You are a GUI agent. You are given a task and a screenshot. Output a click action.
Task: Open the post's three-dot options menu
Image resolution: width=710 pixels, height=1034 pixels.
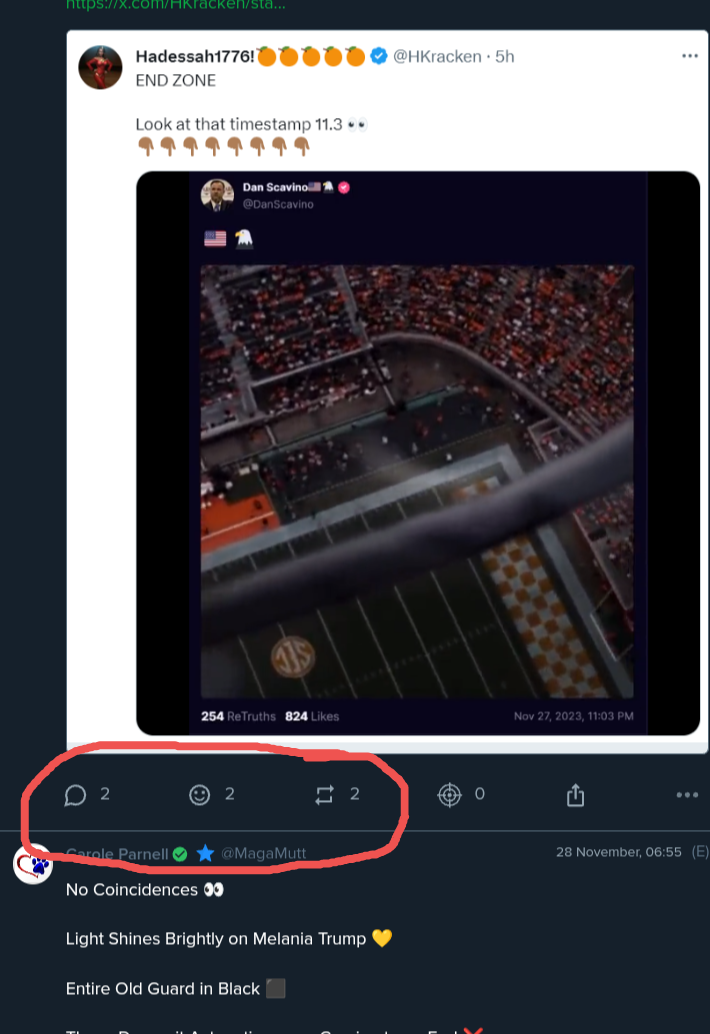(687, 795)
